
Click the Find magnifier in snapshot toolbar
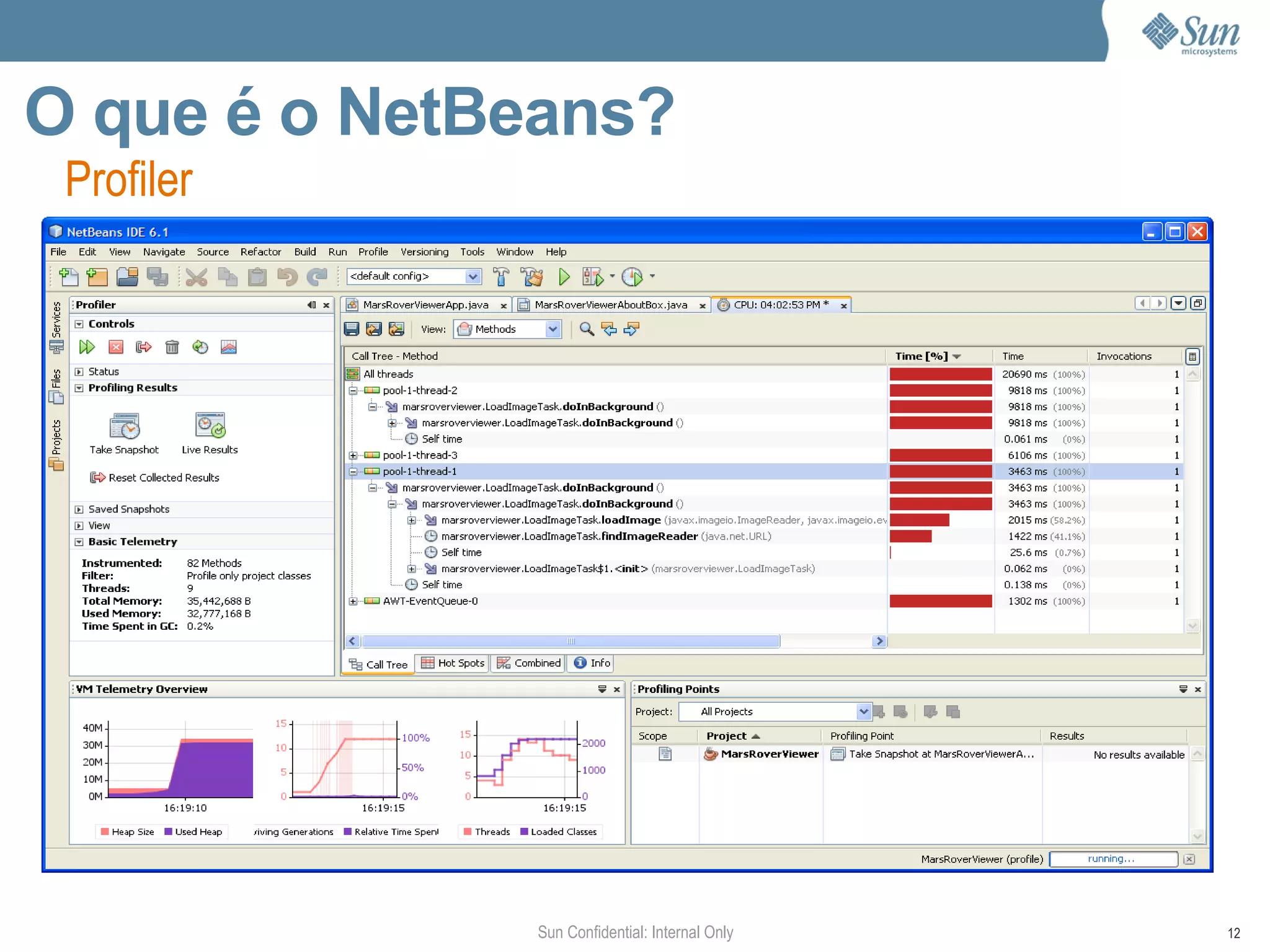coord(587,329)
